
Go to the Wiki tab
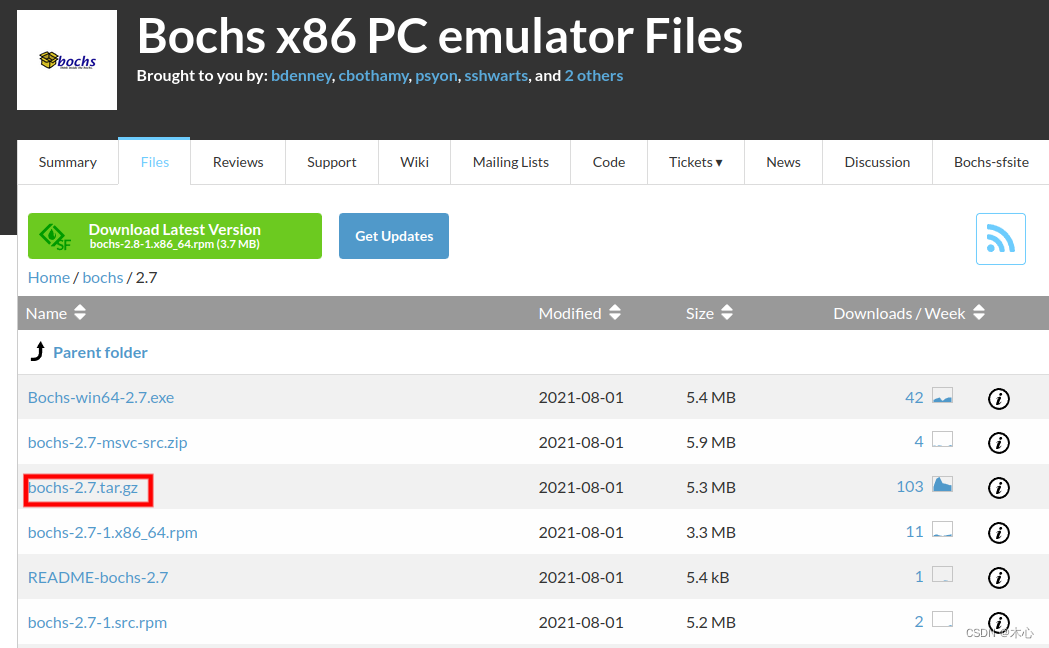click(x=415, y=162)
